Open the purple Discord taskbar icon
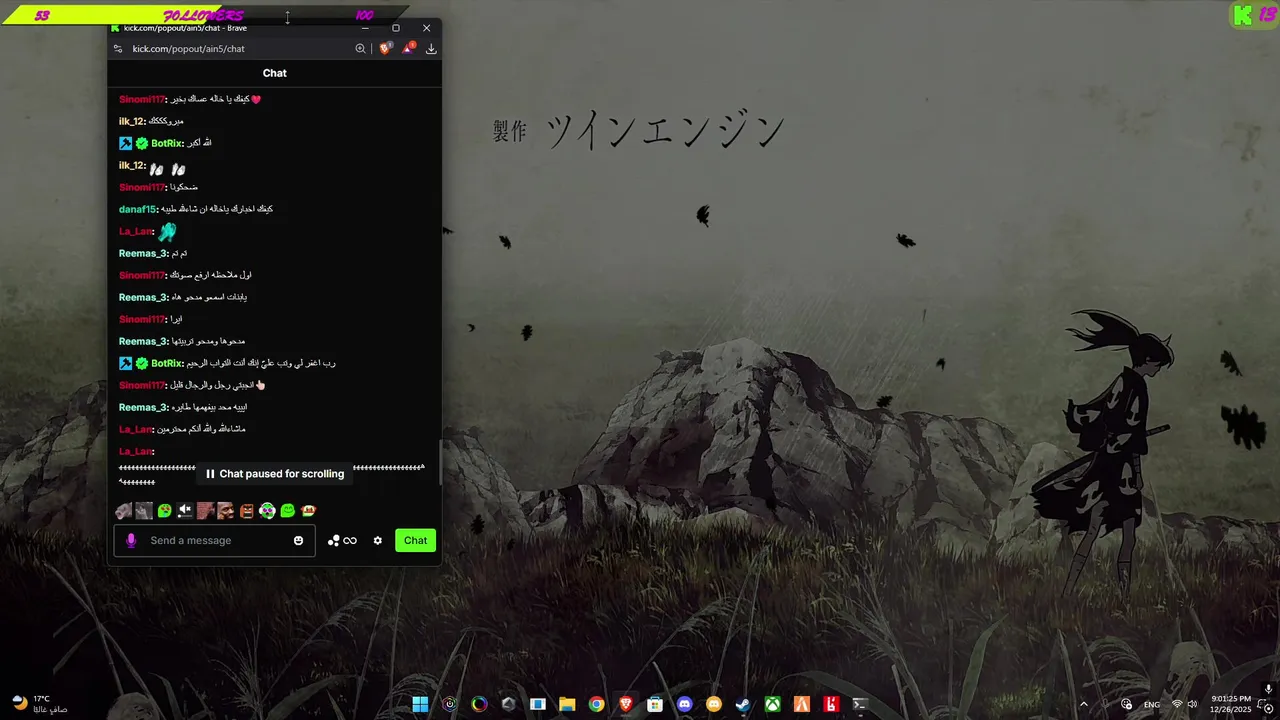This screenshot has width=1280, height=720. pos(684,704)
